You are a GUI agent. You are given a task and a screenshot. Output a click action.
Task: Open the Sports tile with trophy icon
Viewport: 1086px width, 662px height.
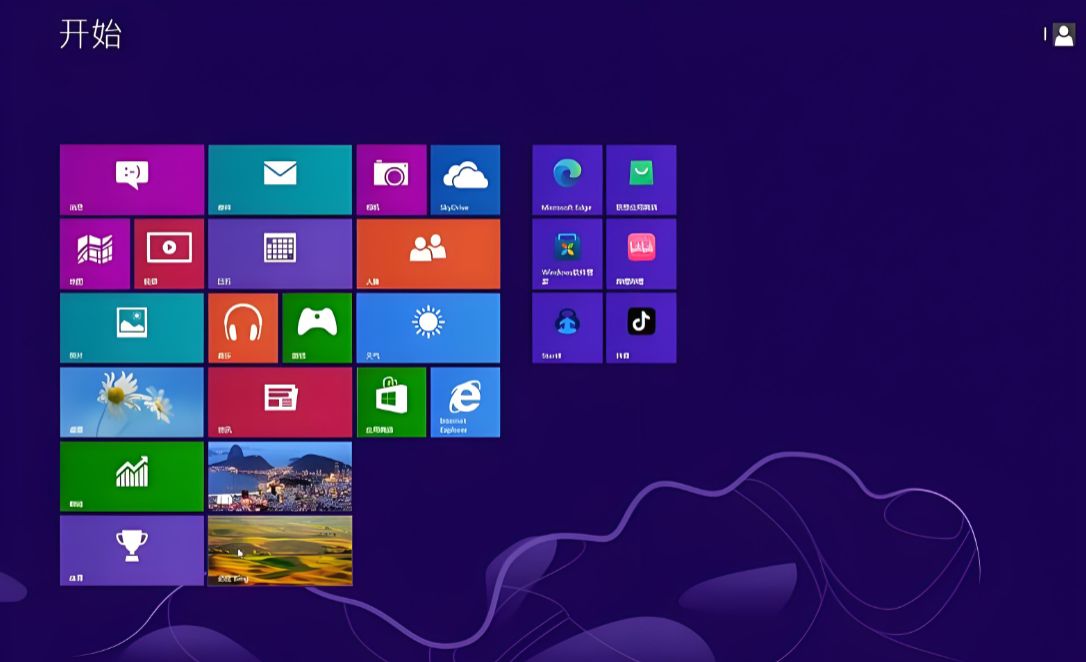click(132, 551)
